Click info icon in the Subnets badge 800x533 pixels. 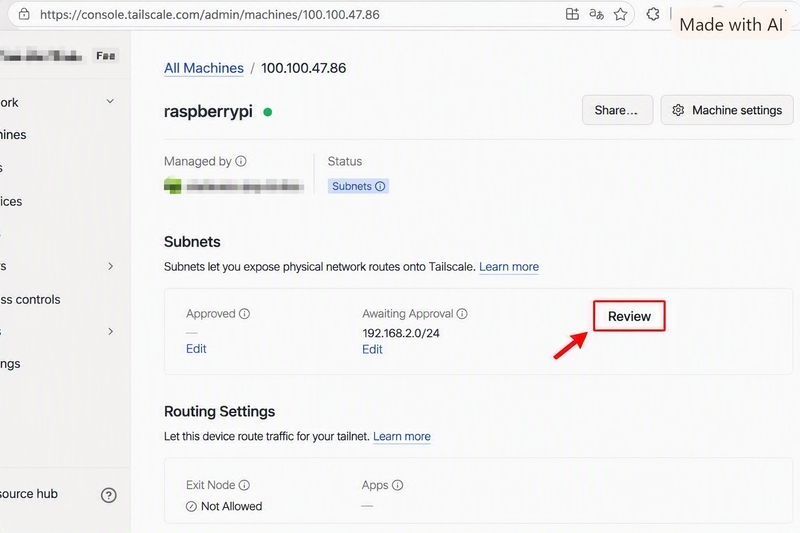(x=380, y=186)
